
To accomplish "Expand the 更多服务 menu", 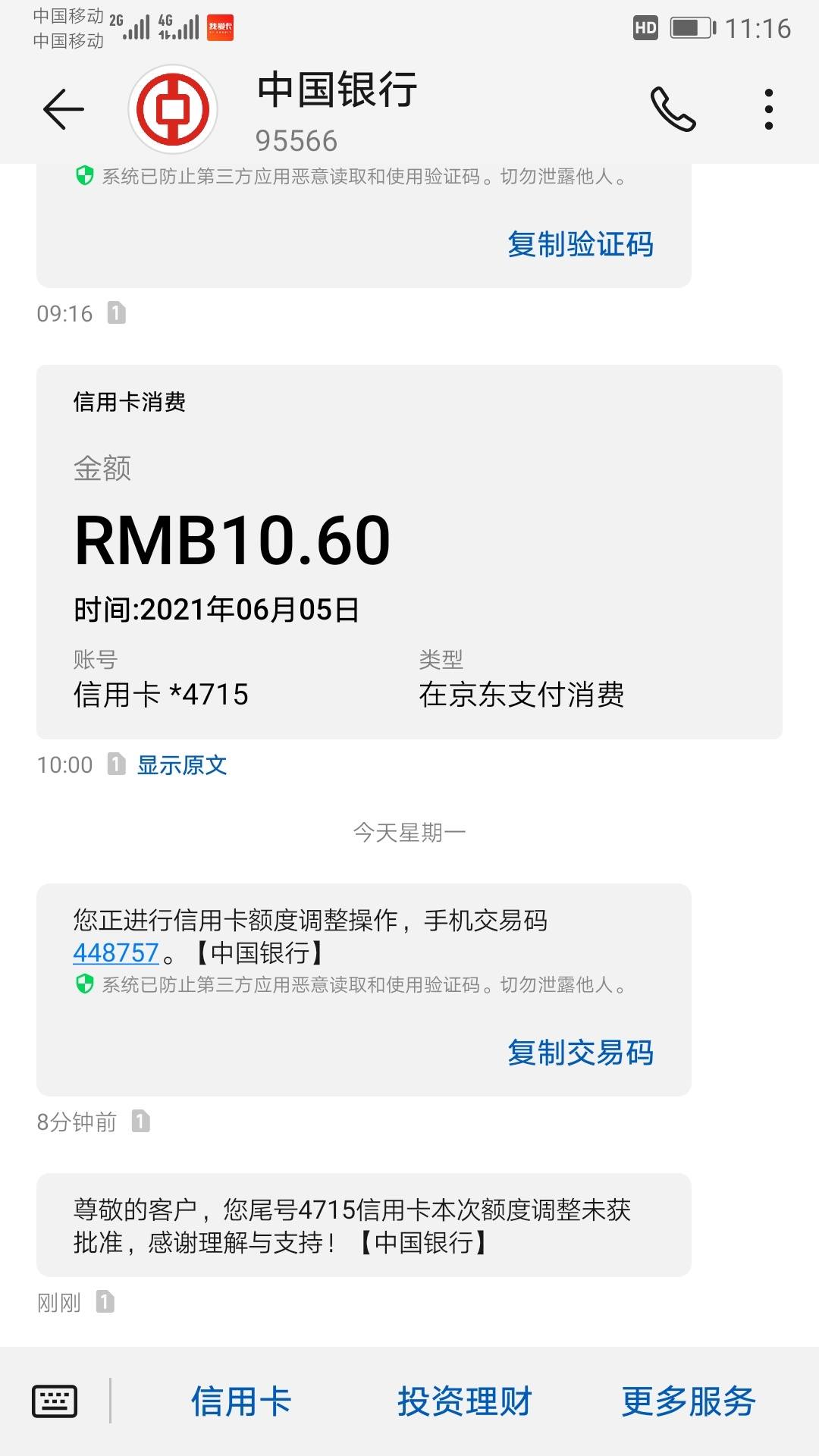I will tap(689, 1401).
